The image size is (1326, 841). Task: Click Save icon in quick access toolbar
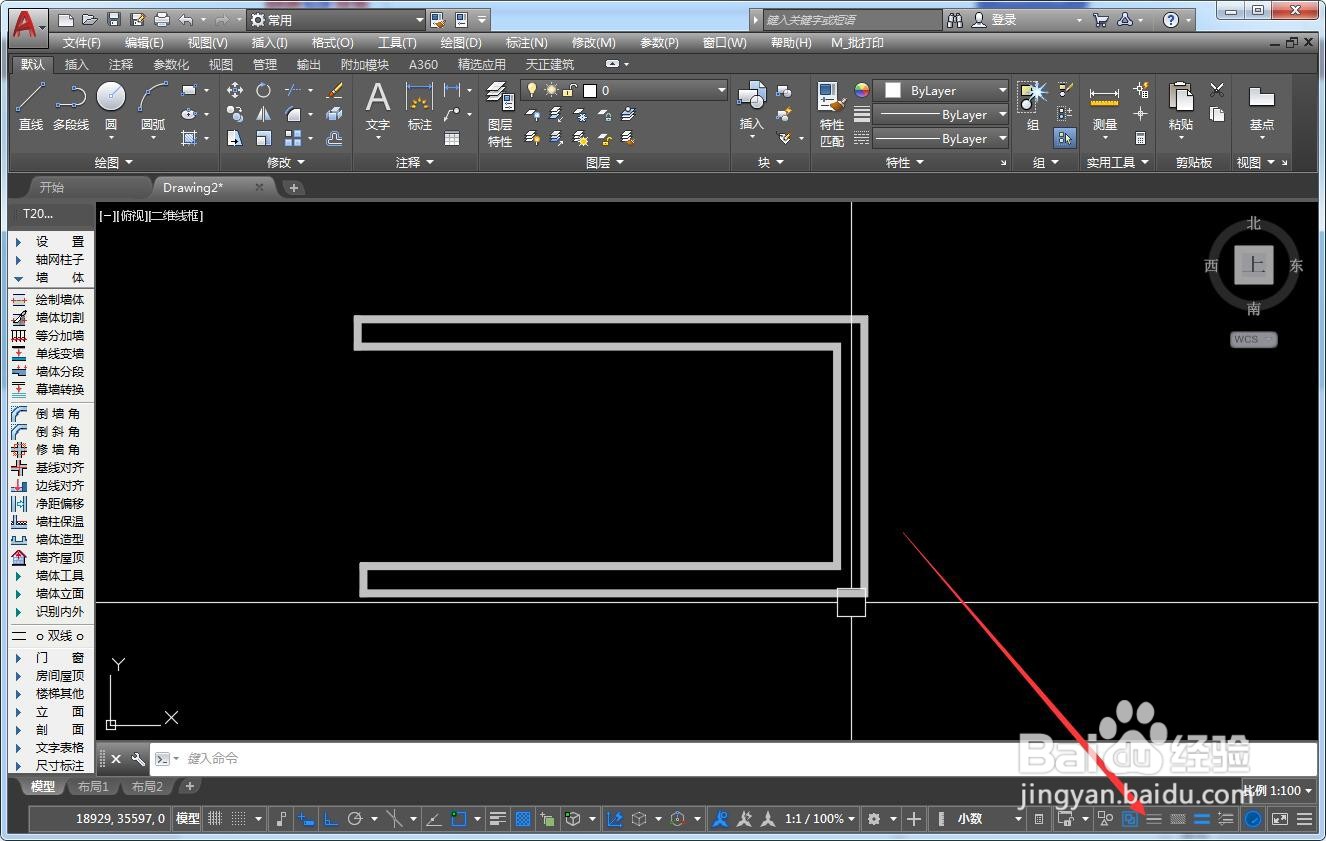tap(114, 20)
